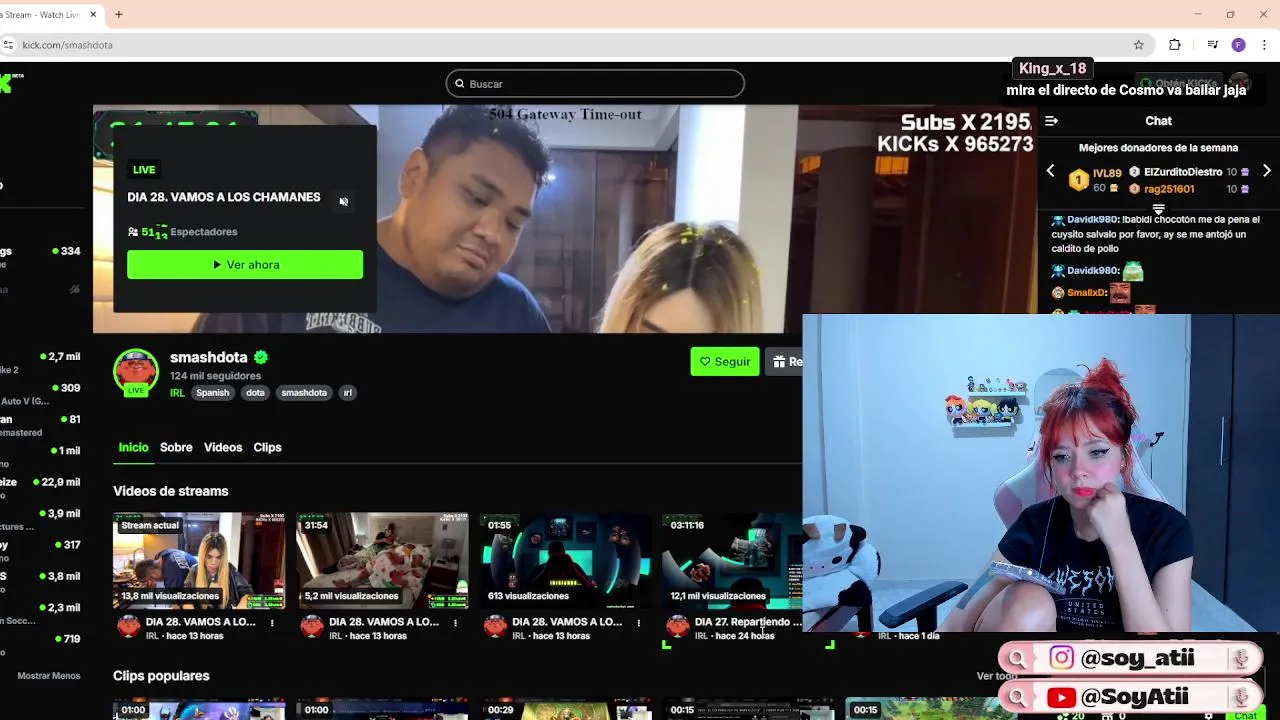Bookmark this page with the star icon
Viewport: 1280px width, 720px height.
coord(1138,45)
